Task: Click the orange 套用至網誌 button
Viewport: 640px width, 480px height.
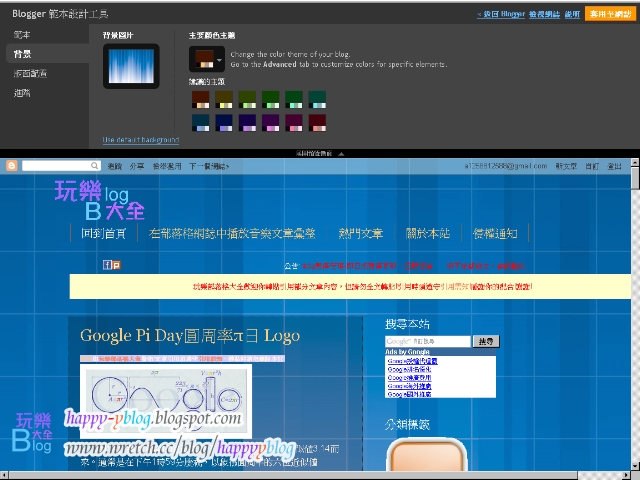Action: [x=610, y=14]
